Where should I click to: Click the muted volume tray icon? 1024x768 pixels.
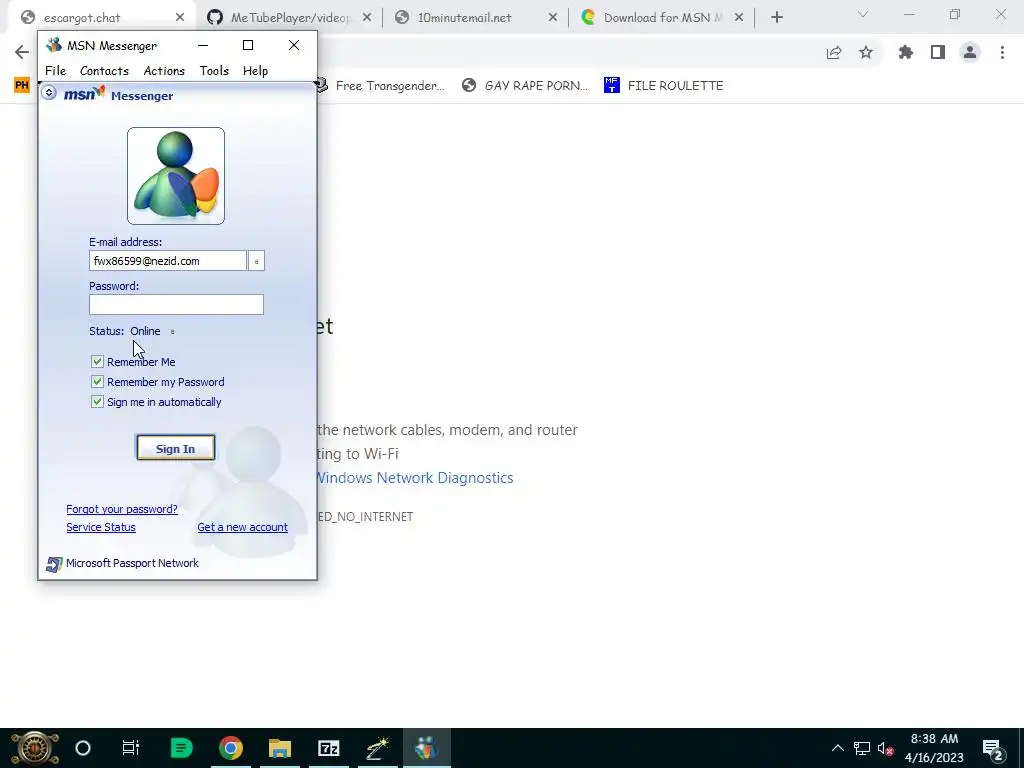886,748
